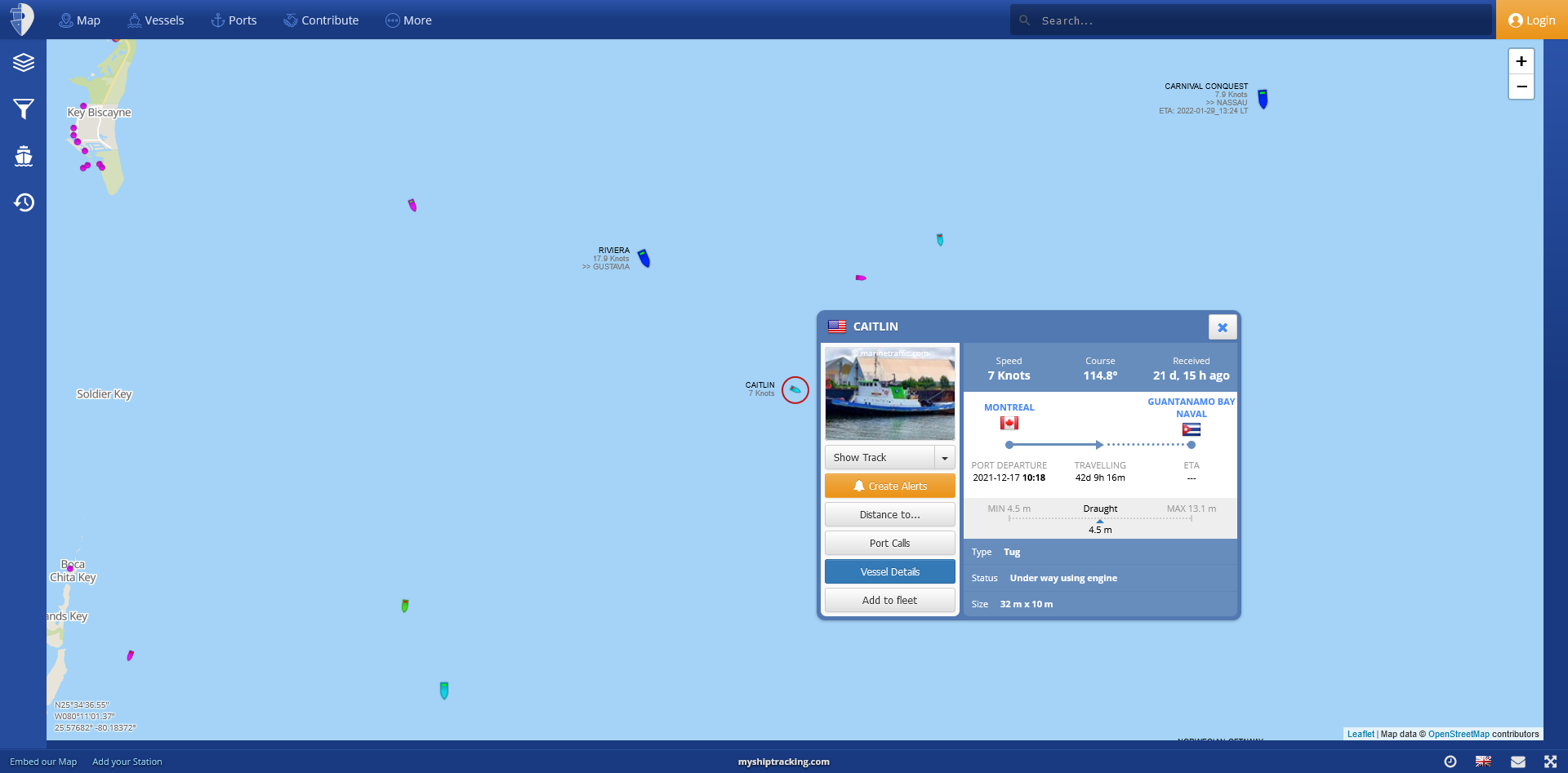Open the history clock sidebar icon
Image resolution: width=1568 pixels, height=773 pixels.
pyautogui.click(x=24, y=202)
